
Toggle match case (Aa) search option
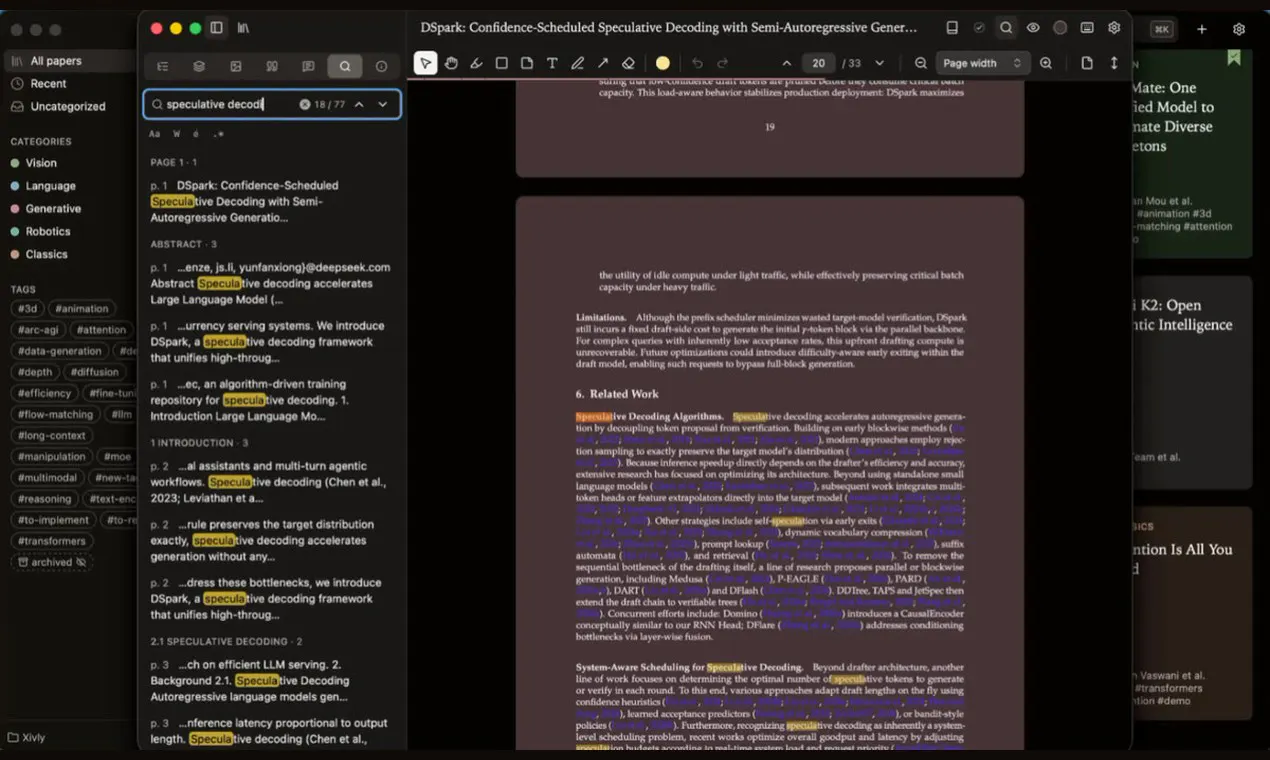pyautogui.click(x=154, y=134)
